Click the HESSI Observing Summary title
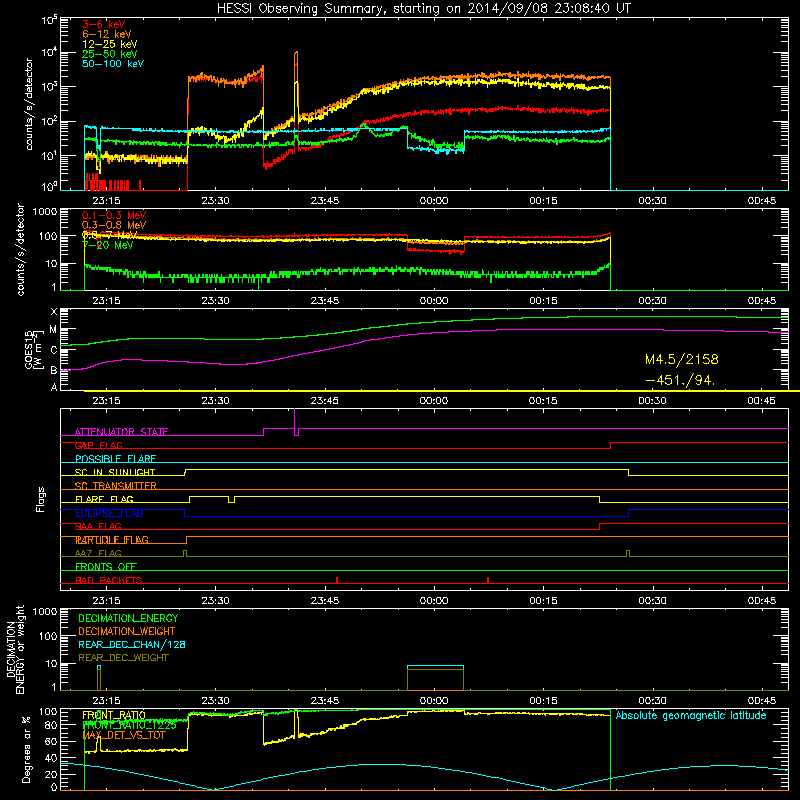The image size is (800, 800). [423, 9]
